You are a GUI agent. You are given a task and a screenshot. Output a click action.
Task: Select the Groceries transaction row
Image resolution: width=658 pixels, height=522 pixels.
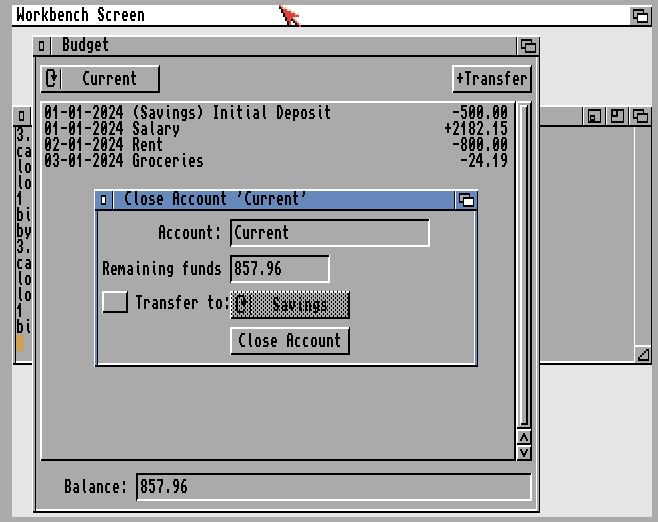tap(276, 161)
